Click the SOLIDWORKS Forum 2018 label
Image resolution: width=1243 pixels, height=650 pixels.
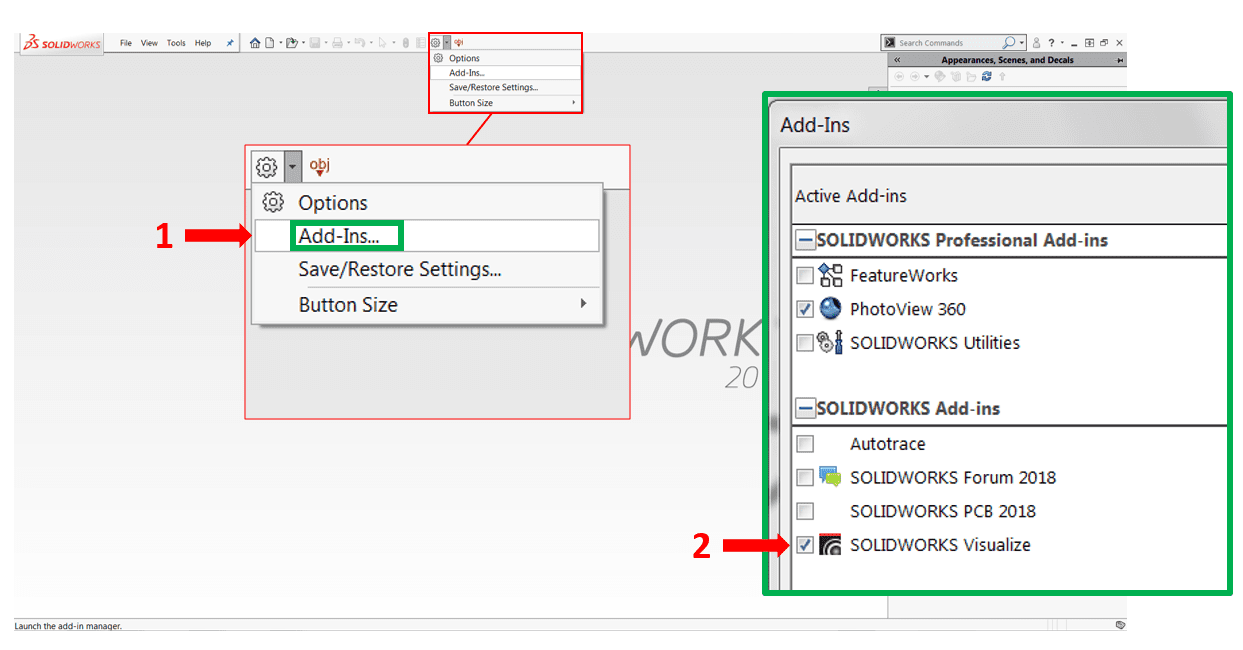coord(953,478)
